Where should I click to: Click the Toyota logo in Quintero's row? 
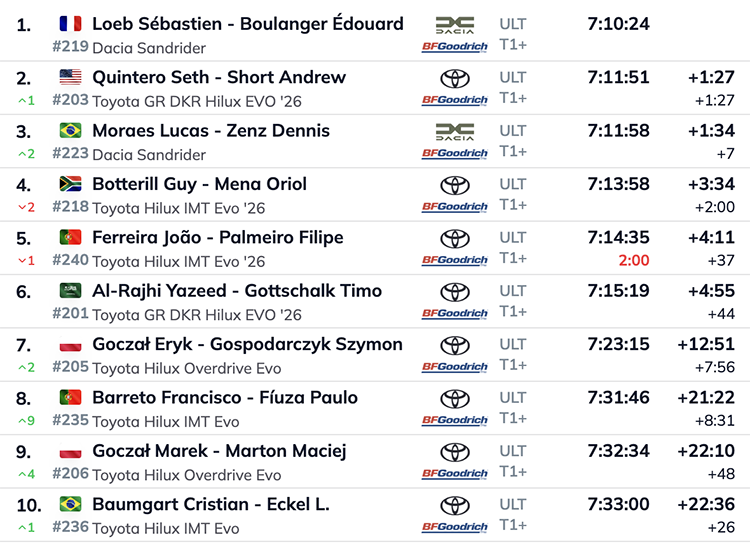pos(455,78)
